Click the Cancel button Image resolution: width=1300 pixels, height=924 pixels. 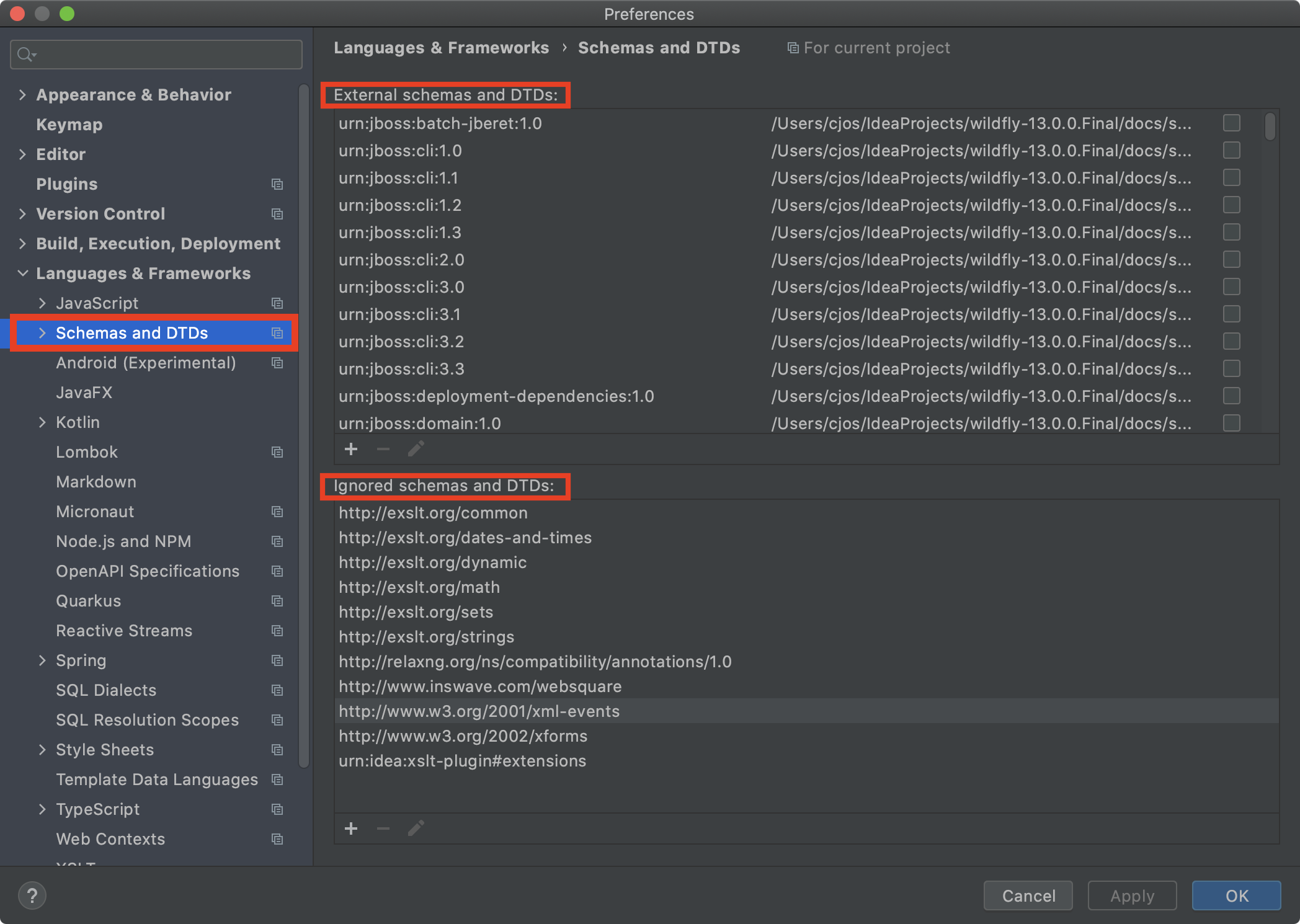pyautogui.click(x=1028, y=895)
